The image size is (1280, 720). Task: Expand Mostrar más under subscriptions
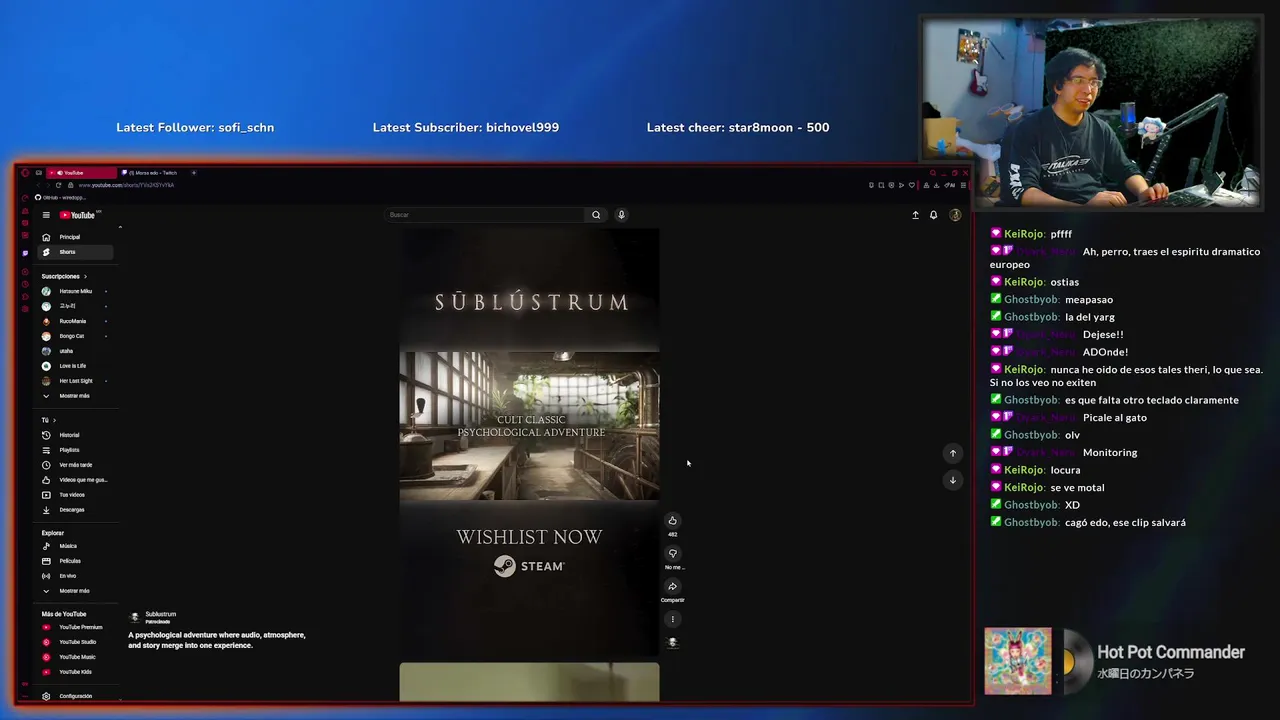[x=77, y=396]
